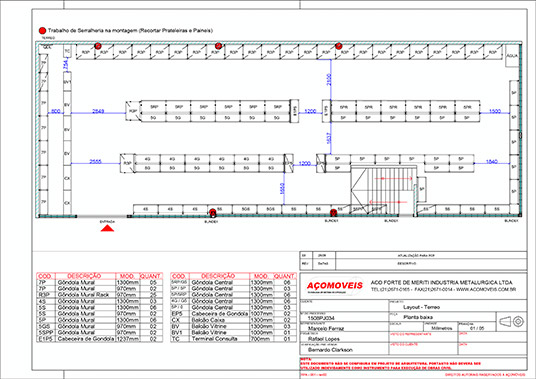Screen dimensions: 536x379
Task: Select the TC terminal box at top left
Action: [x=67, y=51]
